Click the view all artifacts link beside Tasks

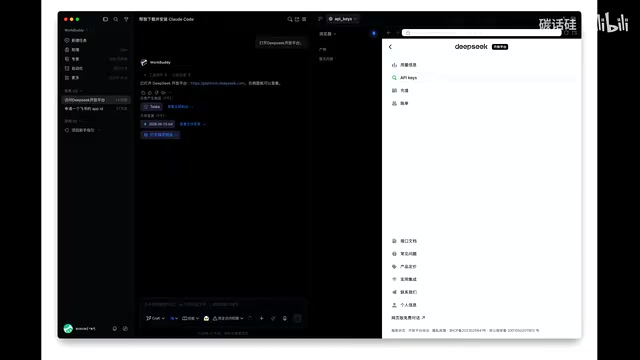click(x=180, y=107)
